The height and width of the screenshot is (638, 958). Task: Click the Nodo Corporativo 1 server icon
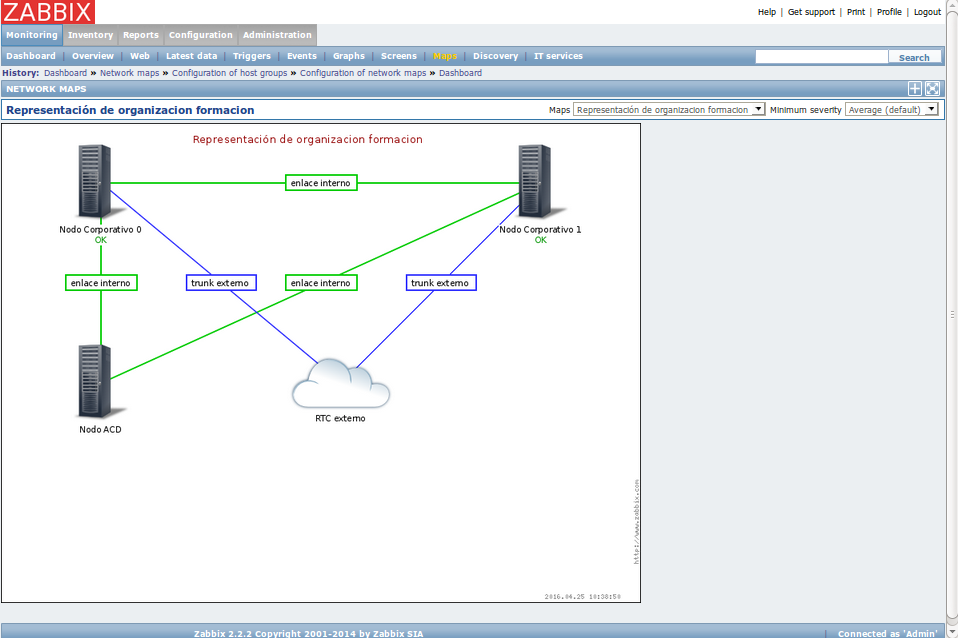click(x=535, y=182)
